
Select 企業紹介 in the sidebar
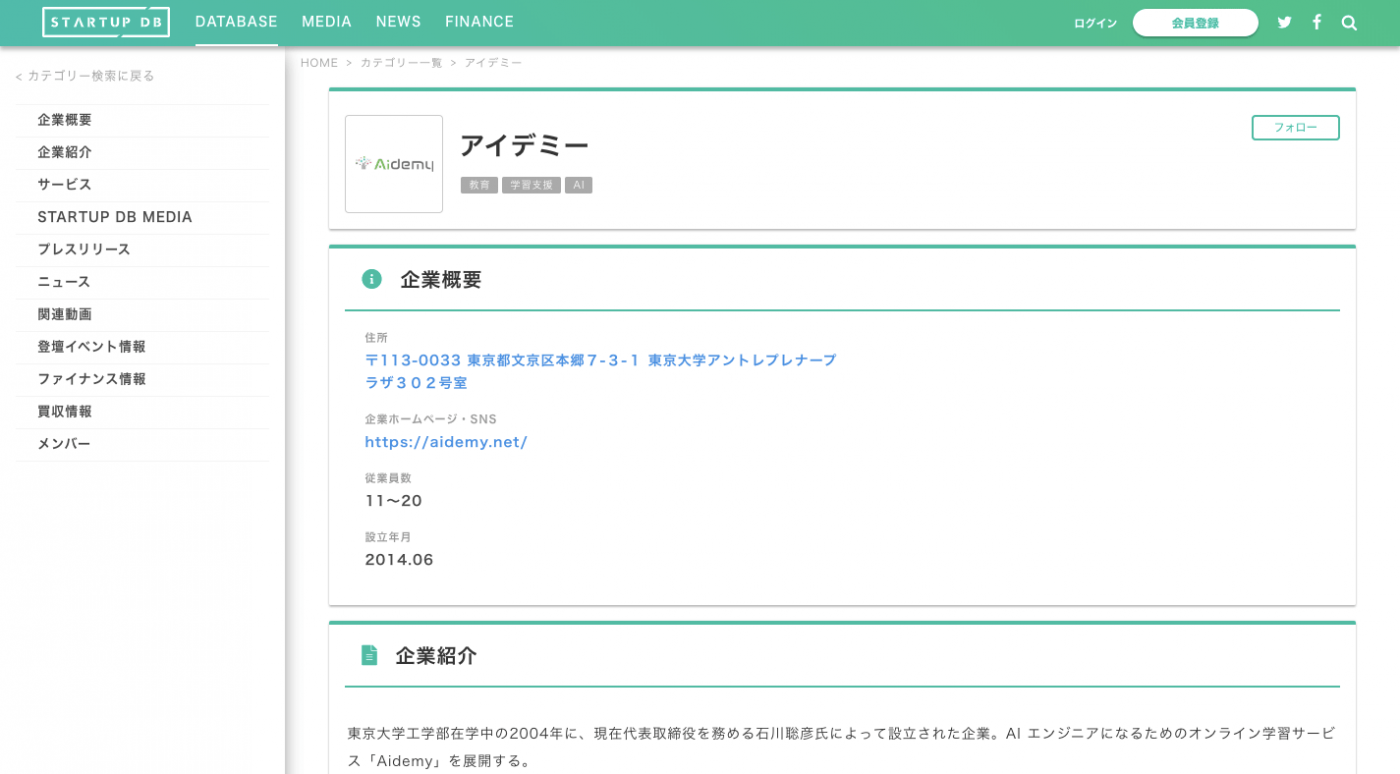point(142,152)
